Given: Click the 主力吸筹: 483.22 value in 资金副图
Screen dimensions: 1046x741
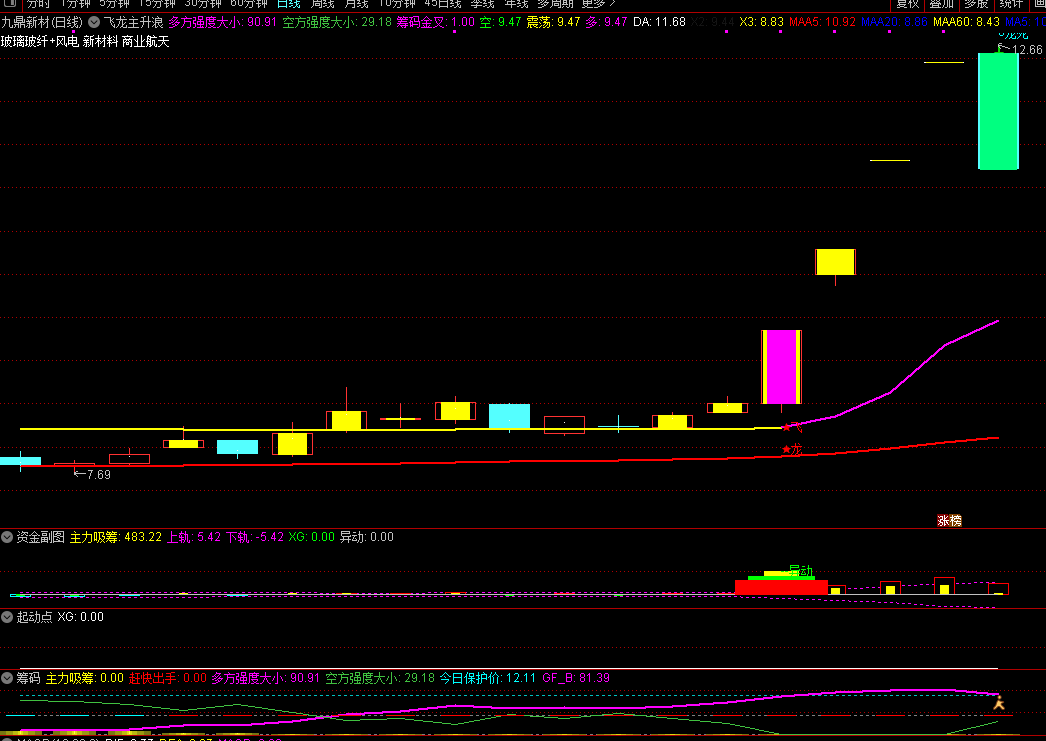Looking at the screenshot, I should point(115,537).
